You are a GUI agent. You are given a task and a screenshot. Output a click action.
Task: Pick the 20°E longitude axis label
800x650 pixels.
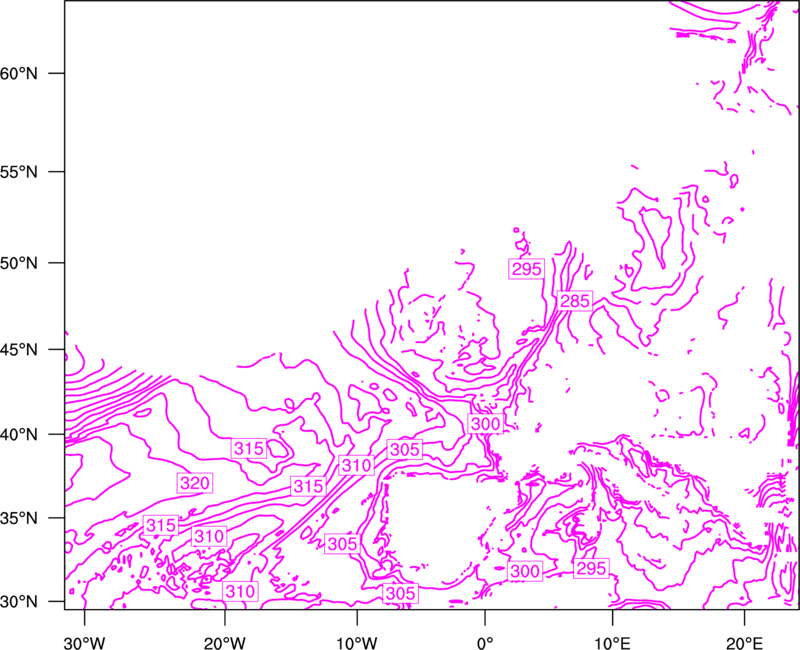click(x=744, y=643)
